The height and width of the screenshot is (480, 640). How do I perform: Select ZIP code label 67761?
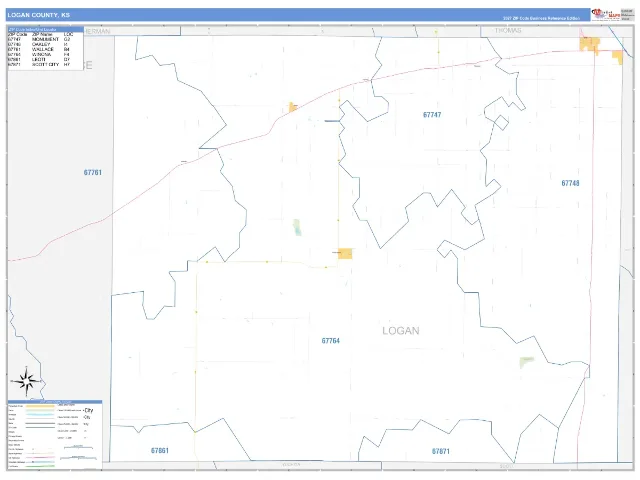click(93, 172)
